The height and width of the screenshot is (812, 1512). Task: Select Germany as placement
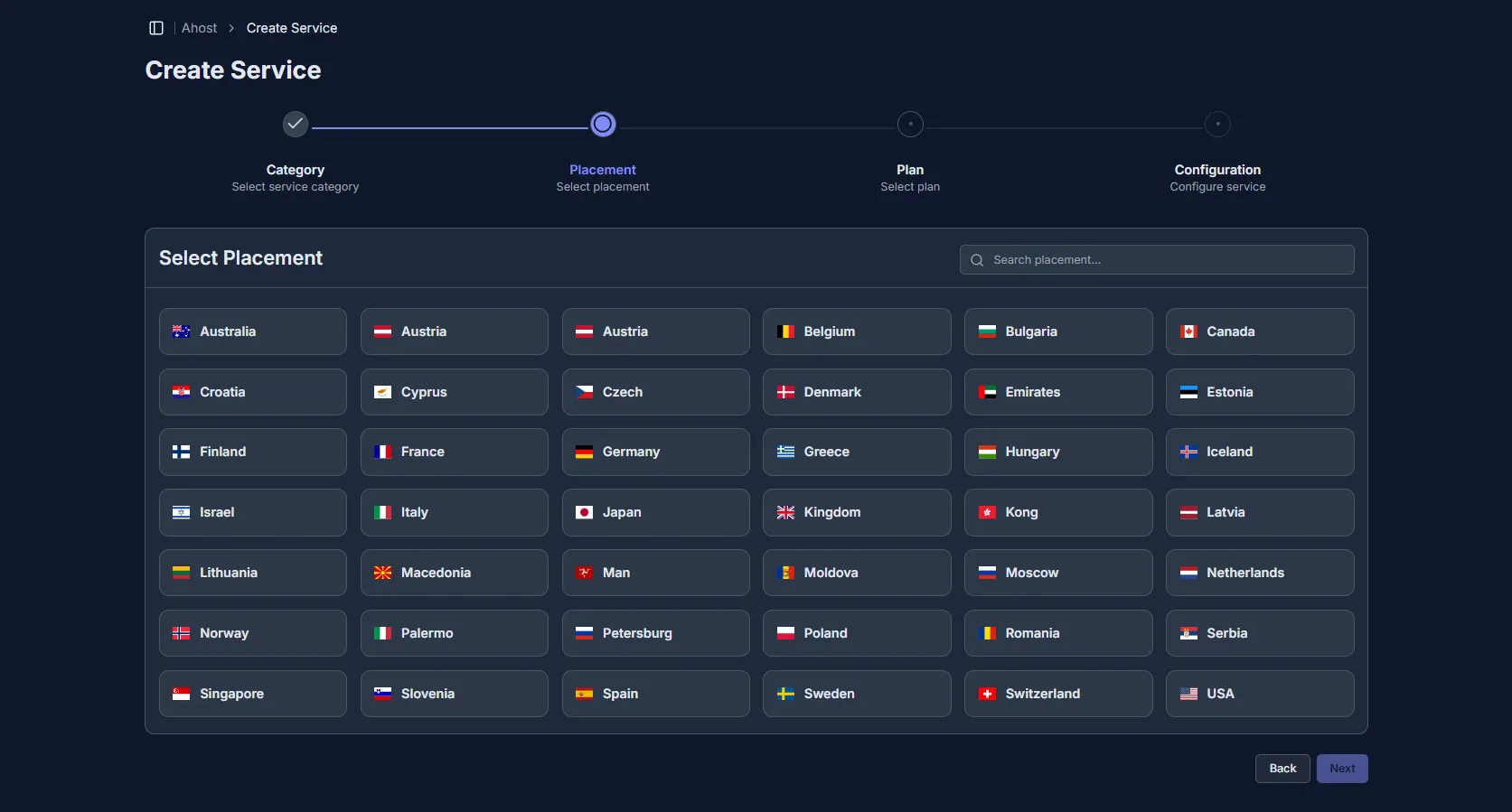coord(655,452)
